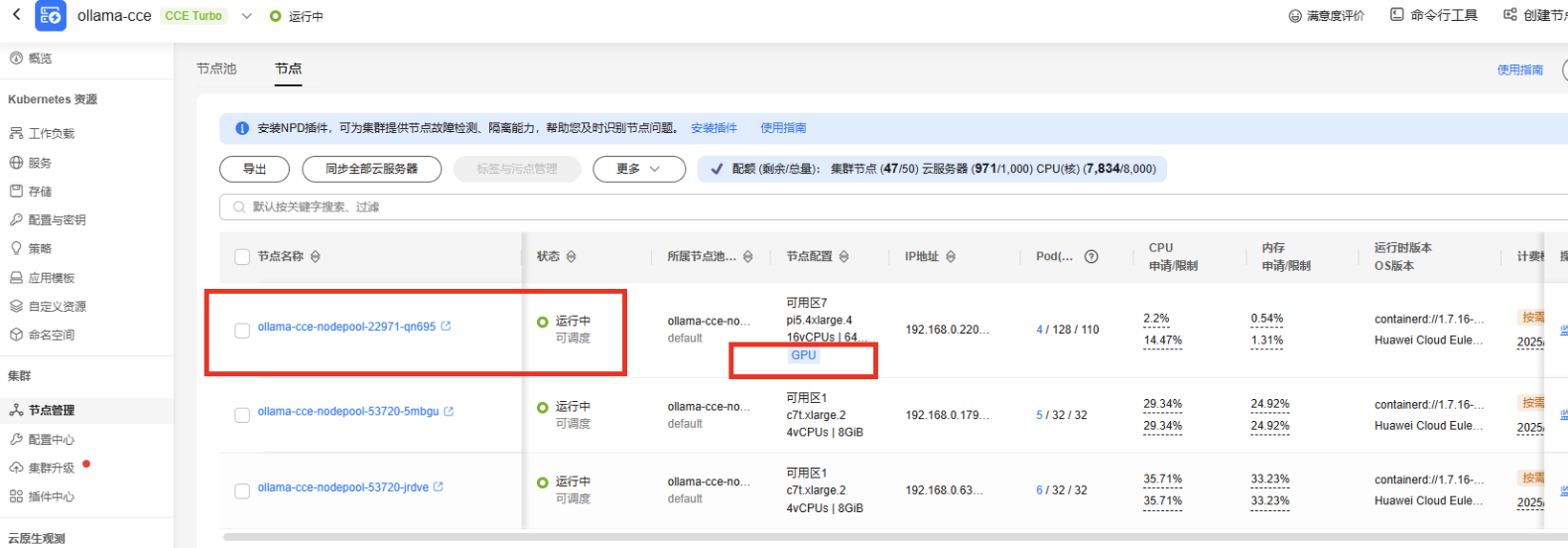Open the command line tool (命令行工具)
This screenshot has height=548, width=1568.
1434,15
